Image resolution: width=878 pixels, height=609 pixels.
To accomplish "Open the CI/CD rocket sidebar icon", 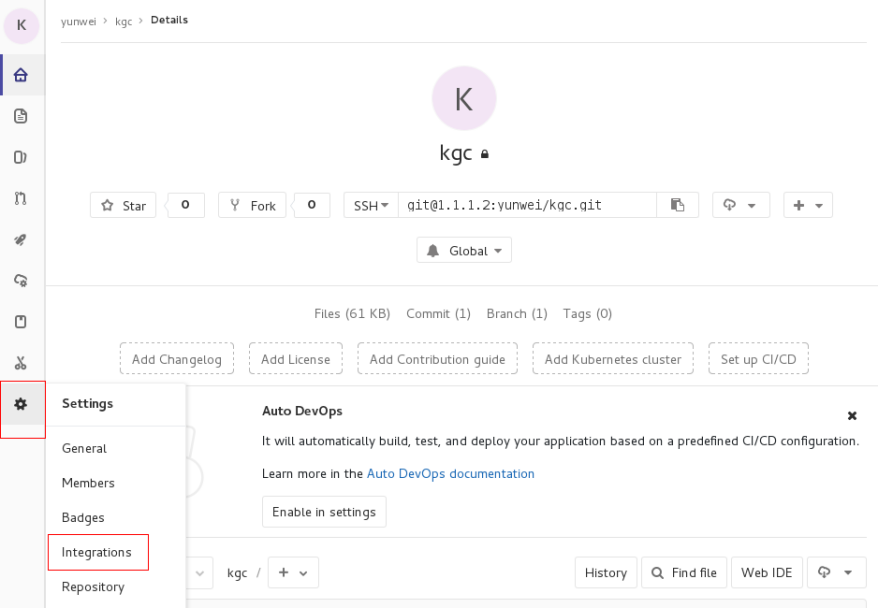I will [x=21, y=239].
